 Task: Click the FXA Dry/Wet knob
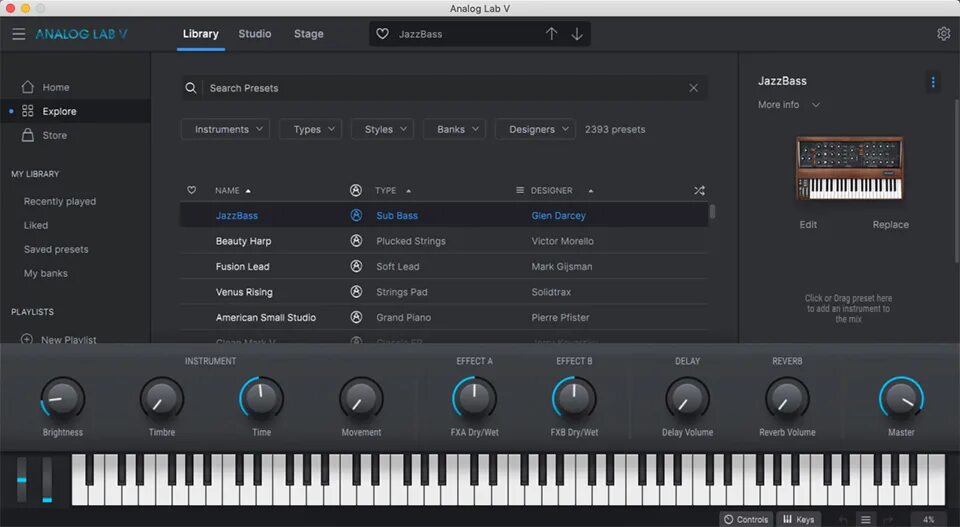474,398
